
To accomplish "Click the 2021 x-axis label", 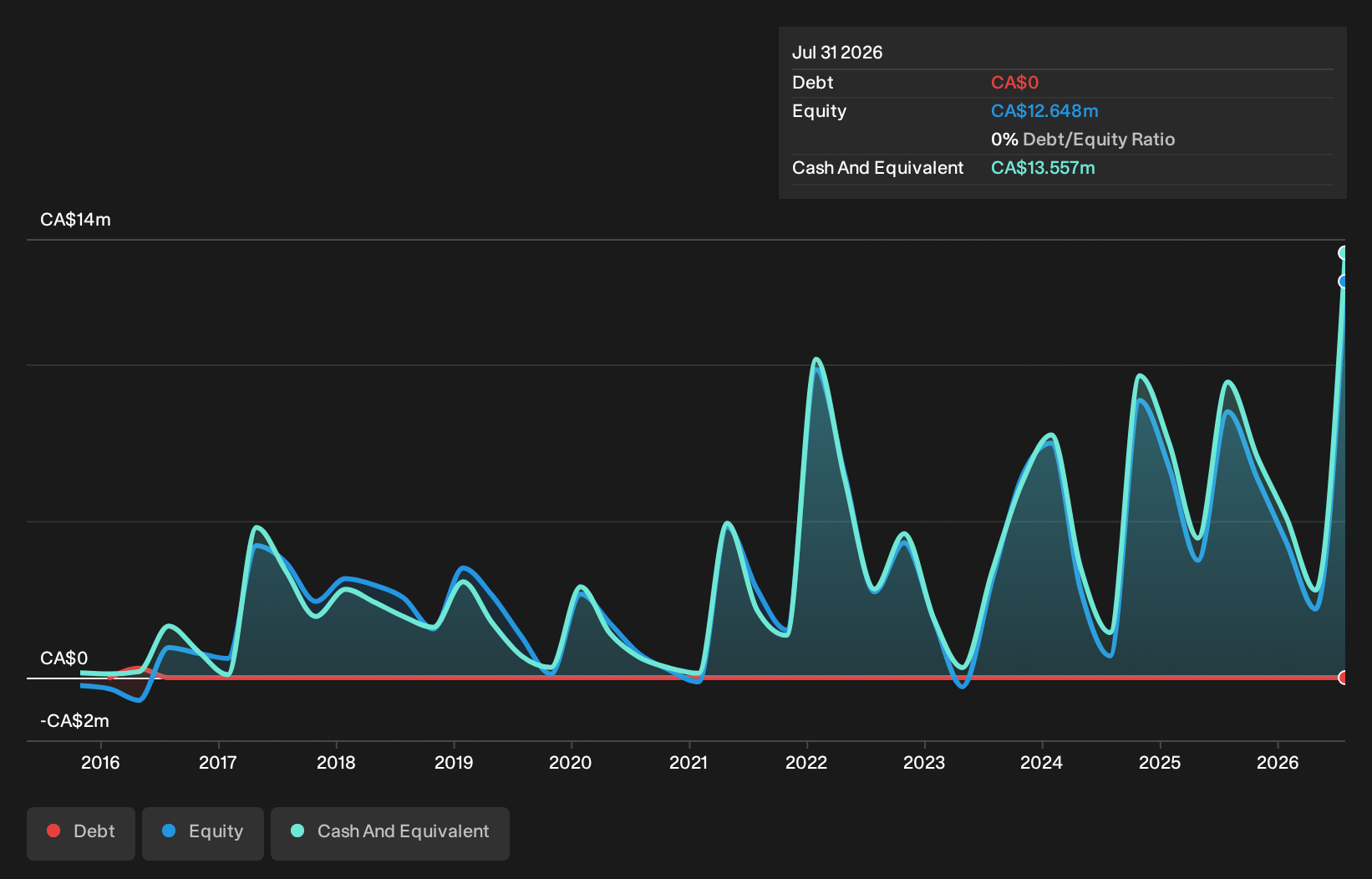I will point(689,762).
